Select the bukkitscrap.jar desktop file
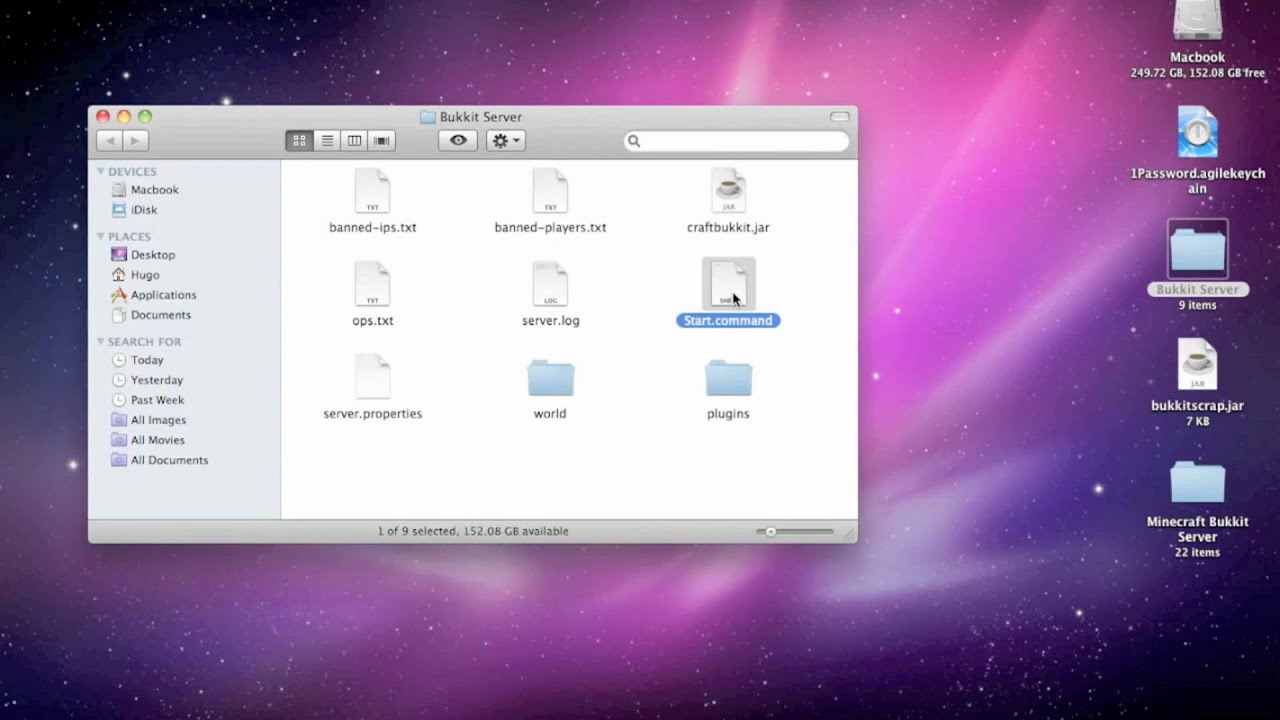Screen dimensions: 1280x720 point(1197,363)
